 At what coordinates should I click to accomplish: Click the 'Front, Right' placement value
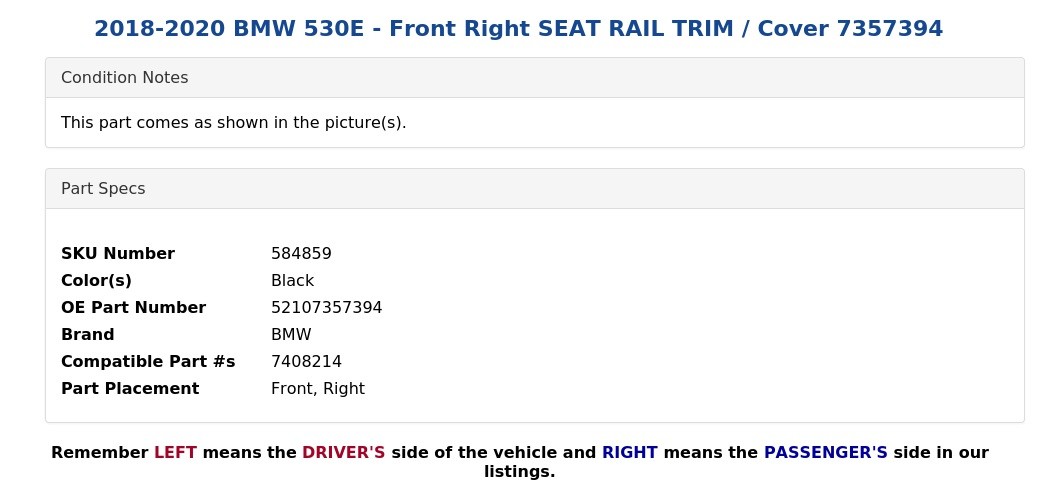[x=317, y=389]
